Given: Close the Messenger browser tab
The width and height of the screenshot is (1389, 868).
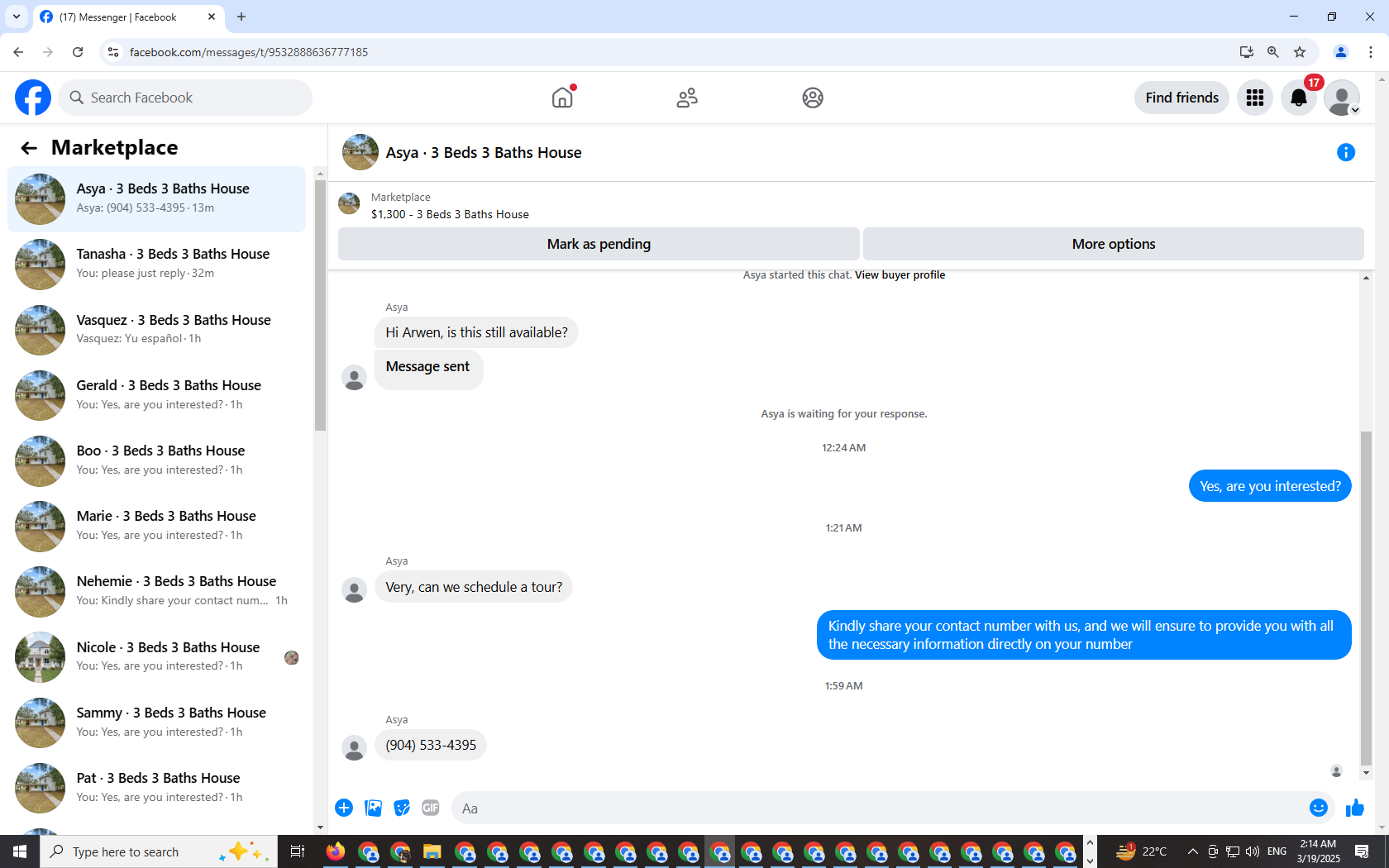Looking at the screenshot, I should (x=212, y=17).
